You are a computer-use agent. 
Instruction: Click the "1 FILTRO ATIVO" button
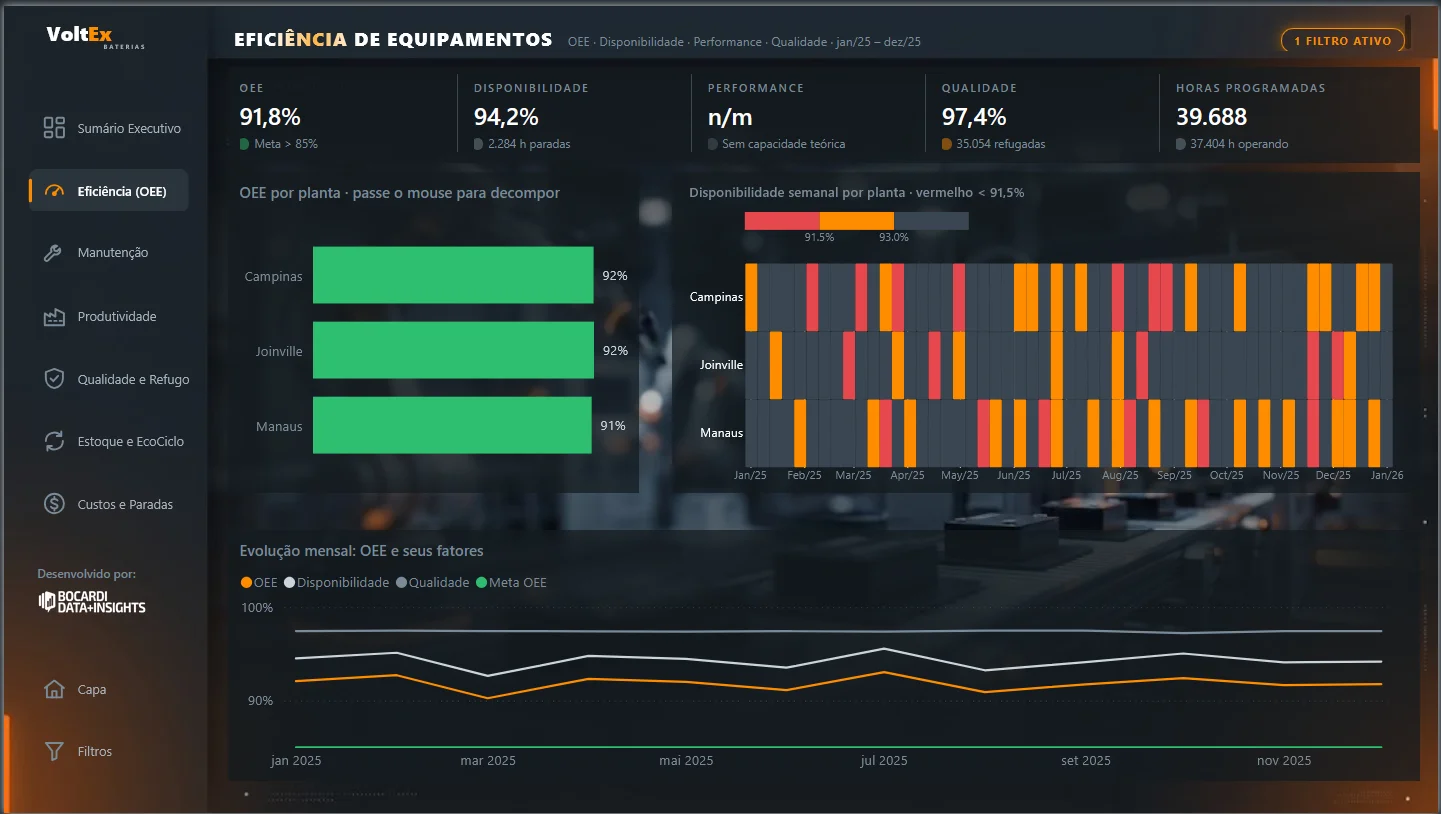pyautogui.click(x=1343, y=41)
